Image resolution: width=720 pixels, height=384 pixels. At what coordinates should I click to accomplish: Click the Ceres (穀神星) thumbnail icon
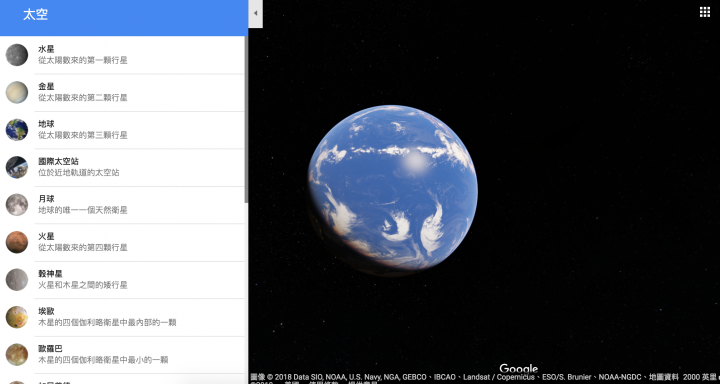pos(17,280)
